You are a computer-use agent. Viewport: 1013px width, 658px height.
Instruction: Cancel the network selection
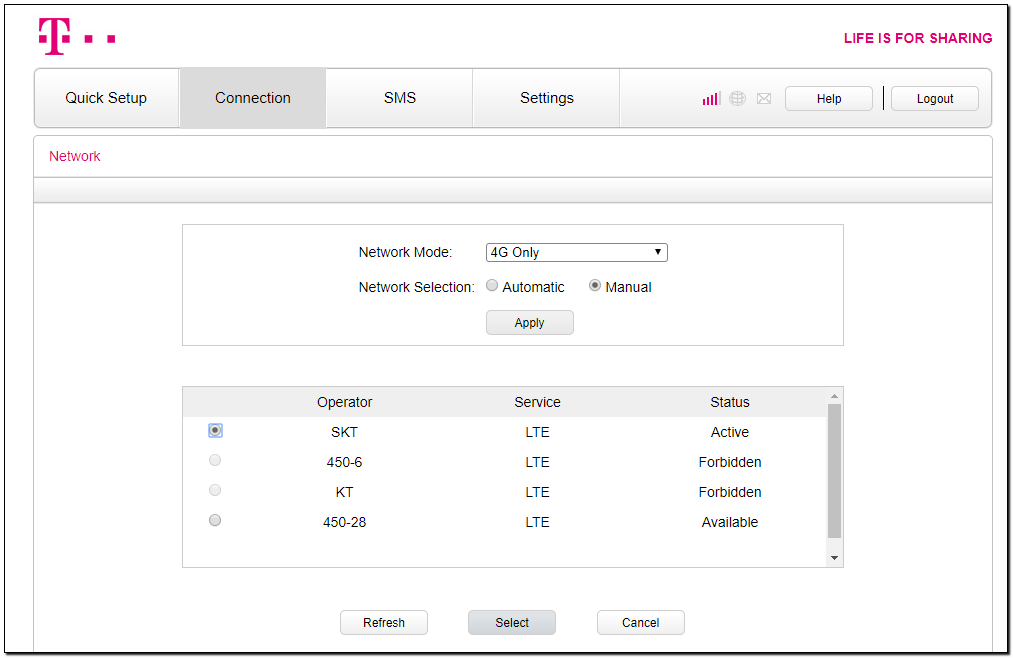(x=640, y=622)
